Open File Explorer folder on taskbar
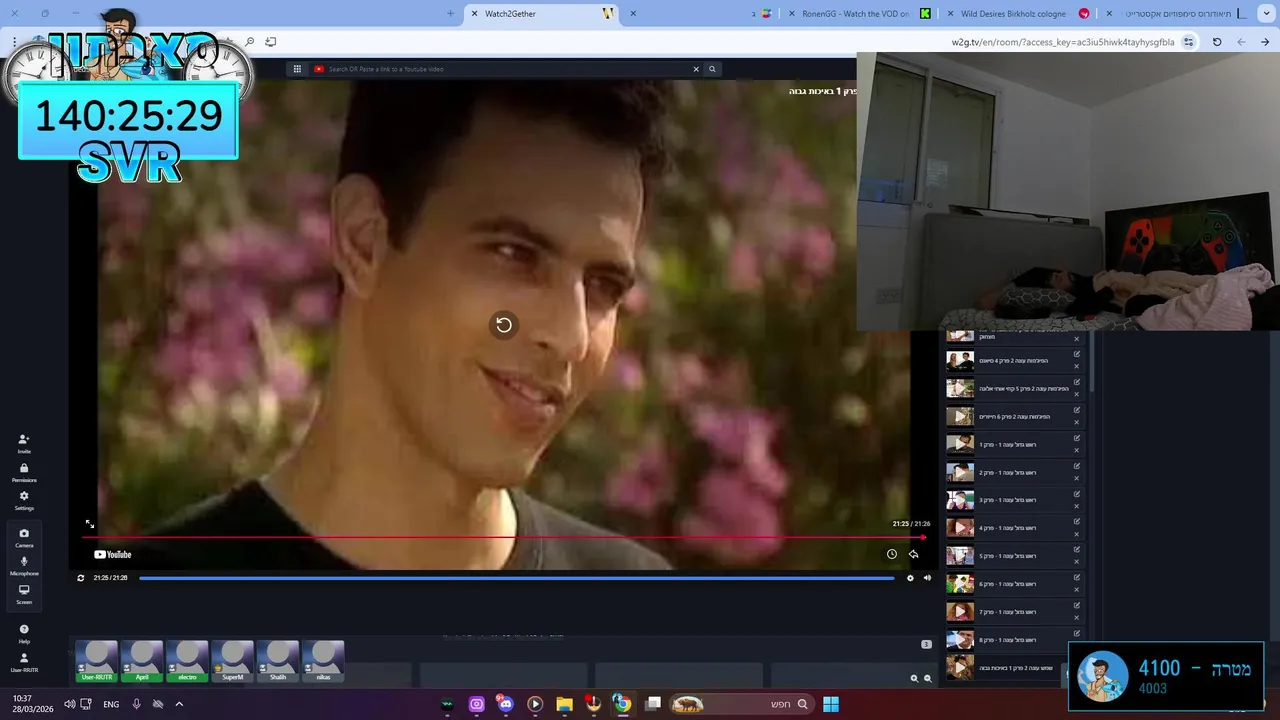This screenshot has height=720, width=1280. [564, 704]
